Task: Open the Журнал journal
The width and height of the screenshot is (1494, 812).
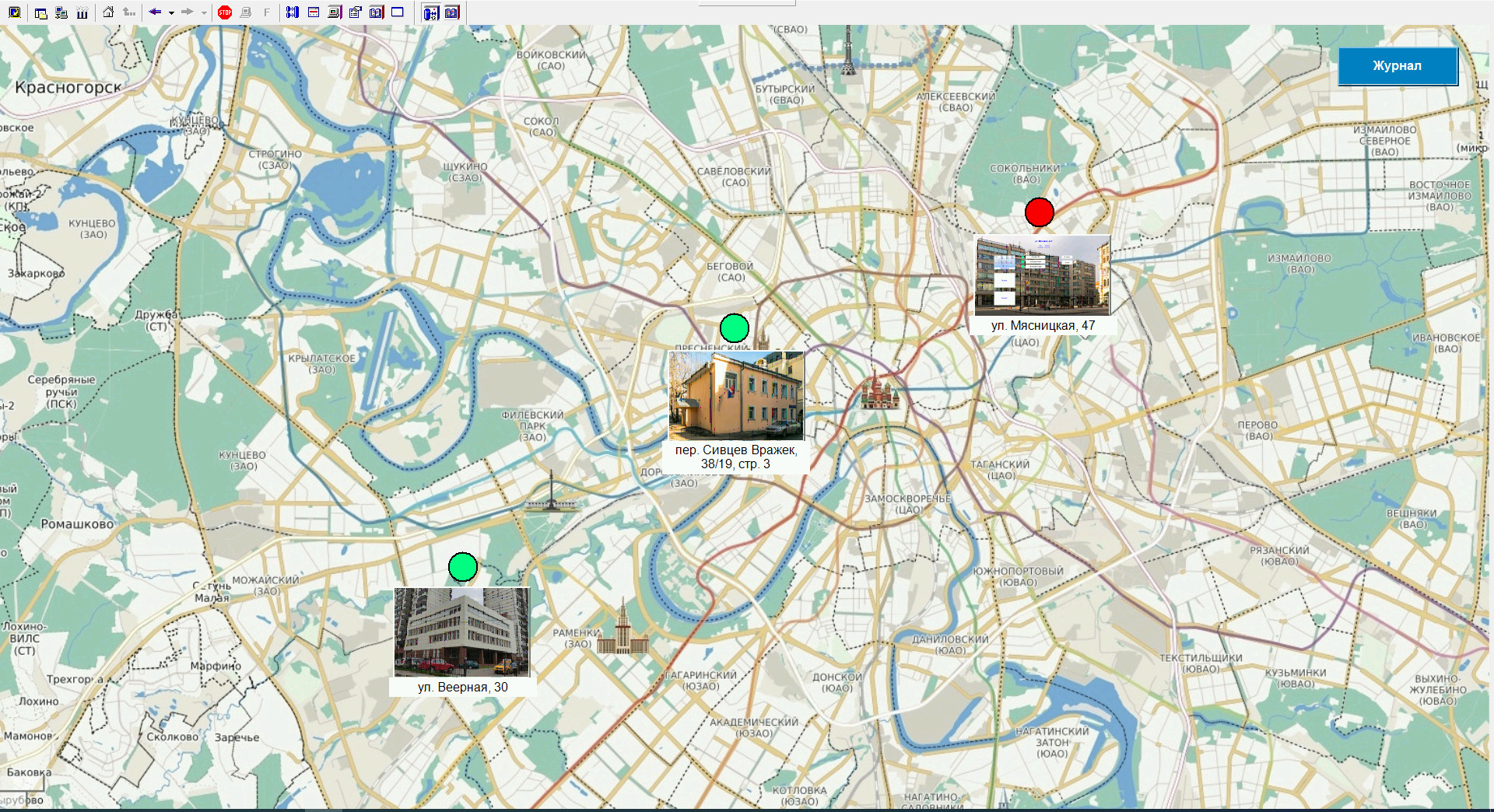Action: pyautogui.click(x=1398, y=66)
